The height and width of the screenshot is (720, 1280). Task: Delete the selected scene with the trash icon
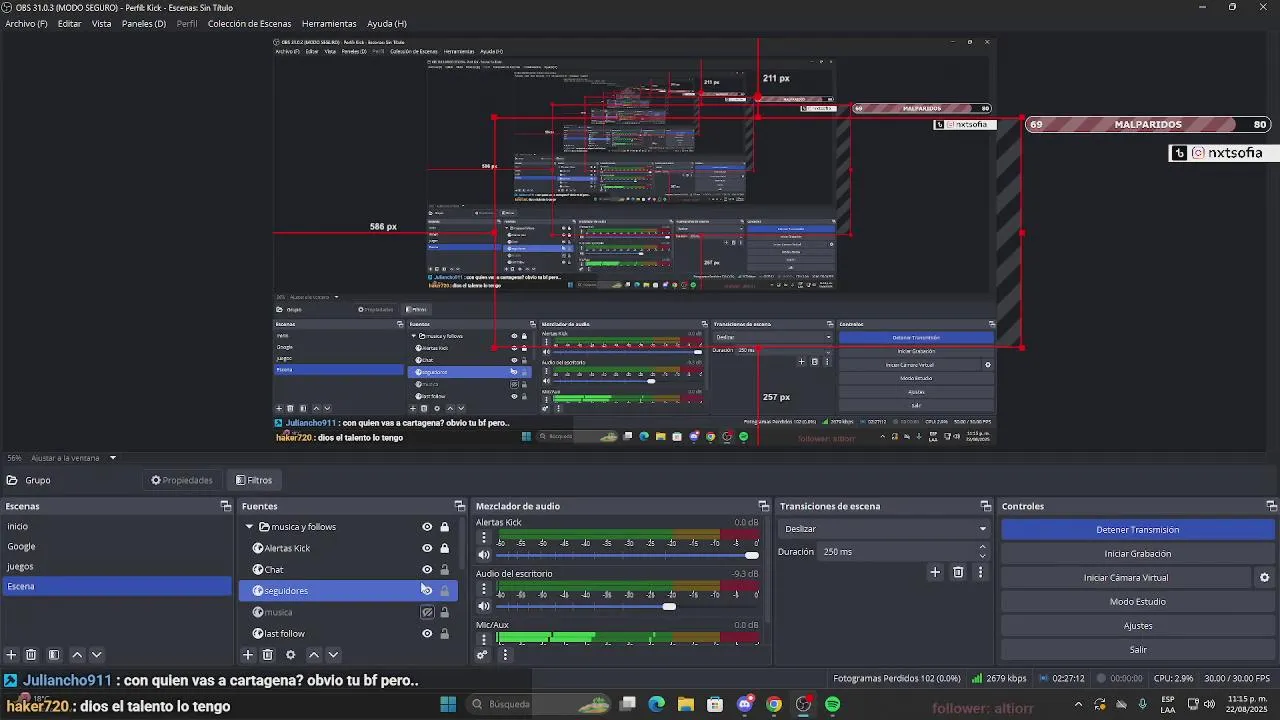coord(31,655)
